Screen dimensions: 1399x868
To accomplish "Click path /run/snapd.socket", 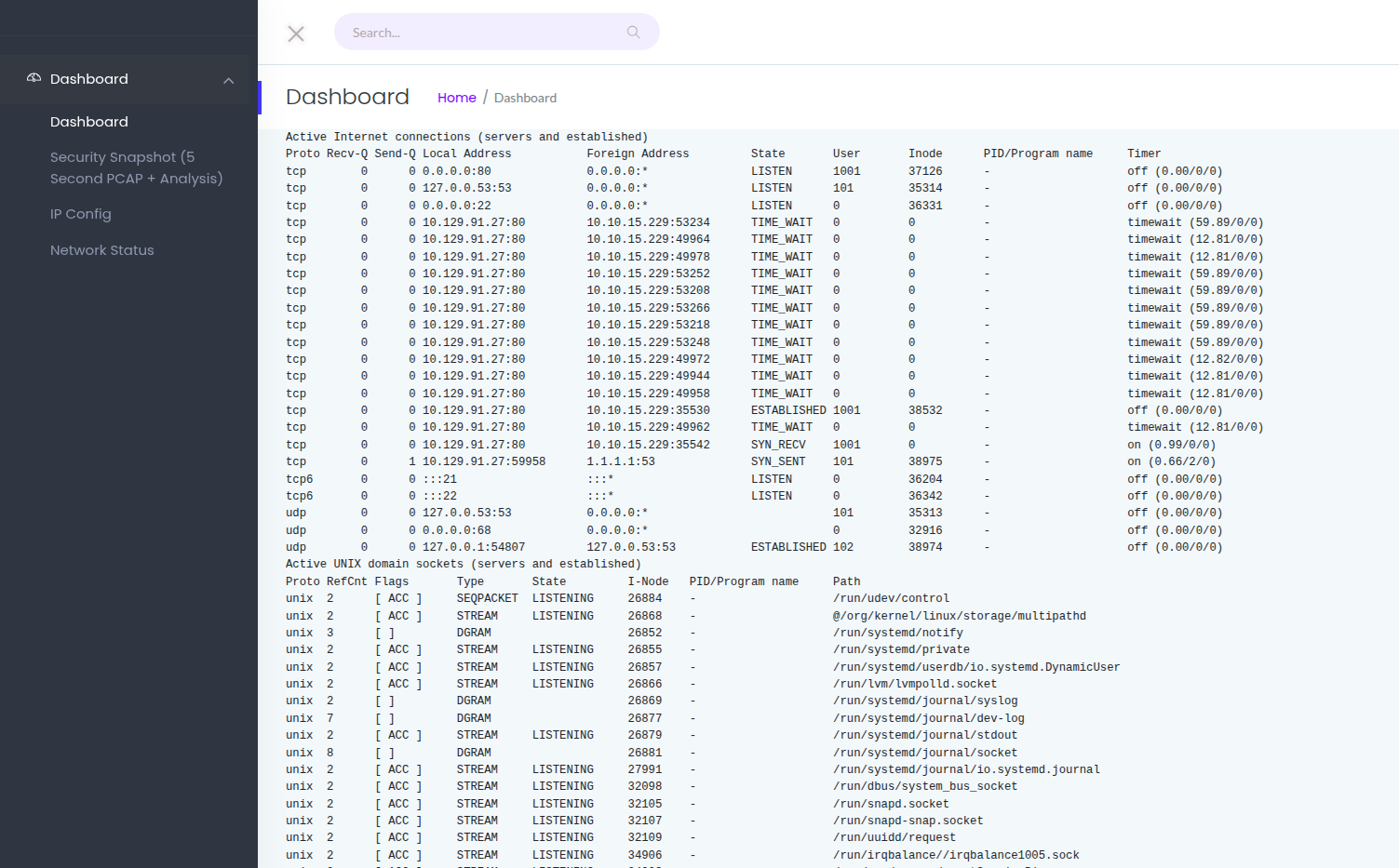I will tap(891, 804).
